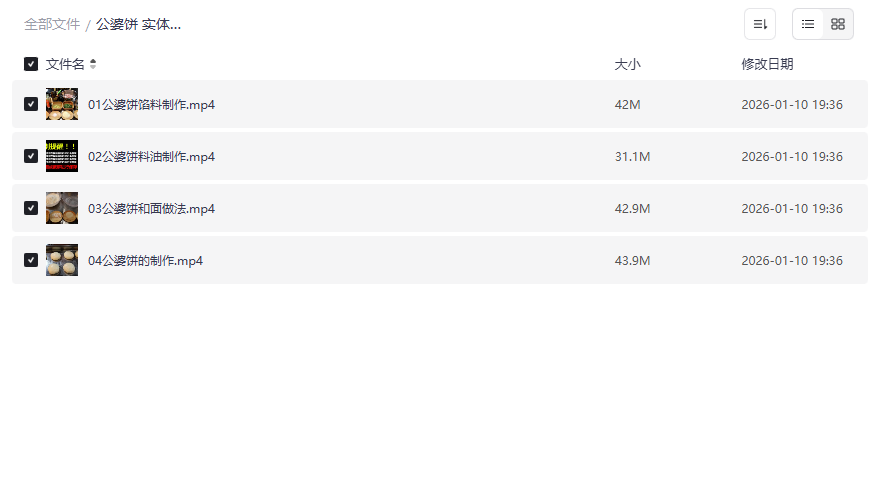Open thumbnail of 01公婆饼馅料制作.mp4

[x=62, y=104]
